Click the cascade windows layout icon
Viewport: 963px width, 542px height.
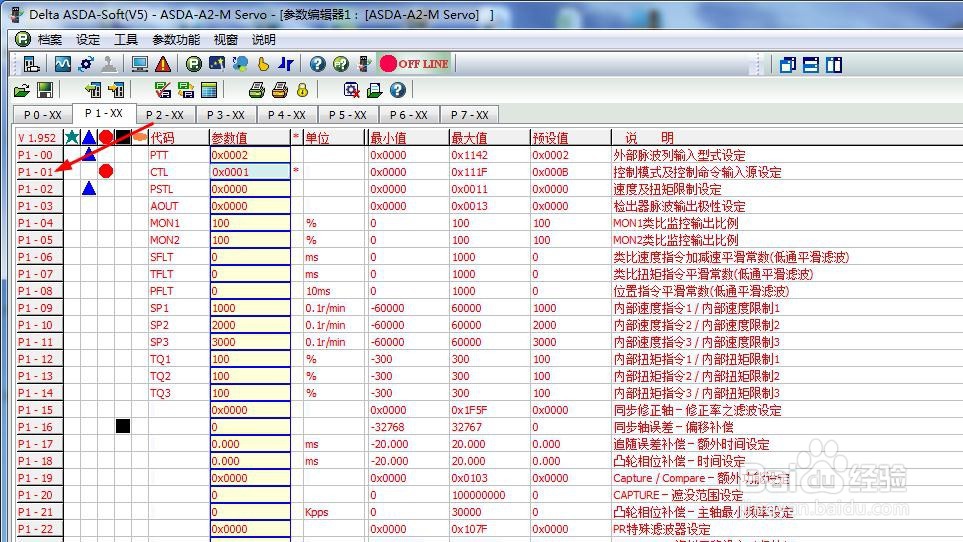788,64
